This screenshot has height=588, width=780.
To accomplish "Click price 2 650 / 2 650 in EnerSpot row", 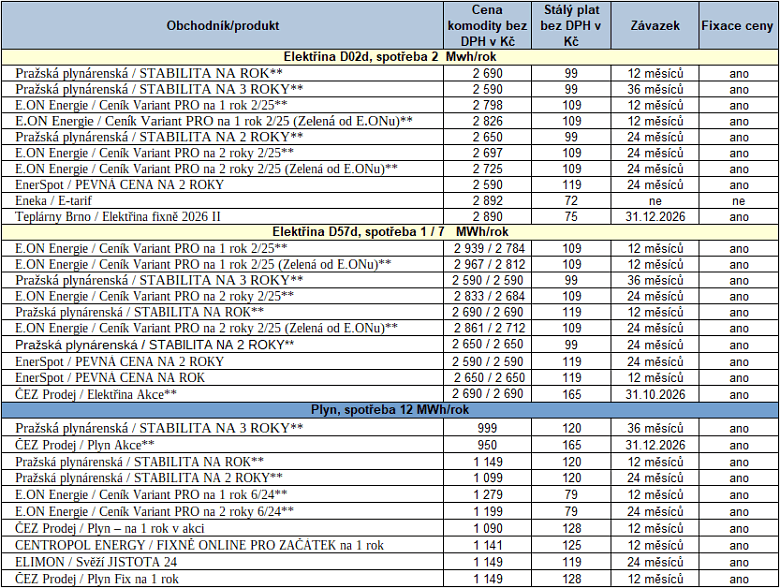I will pyautogui.click(x=489, y=378).
